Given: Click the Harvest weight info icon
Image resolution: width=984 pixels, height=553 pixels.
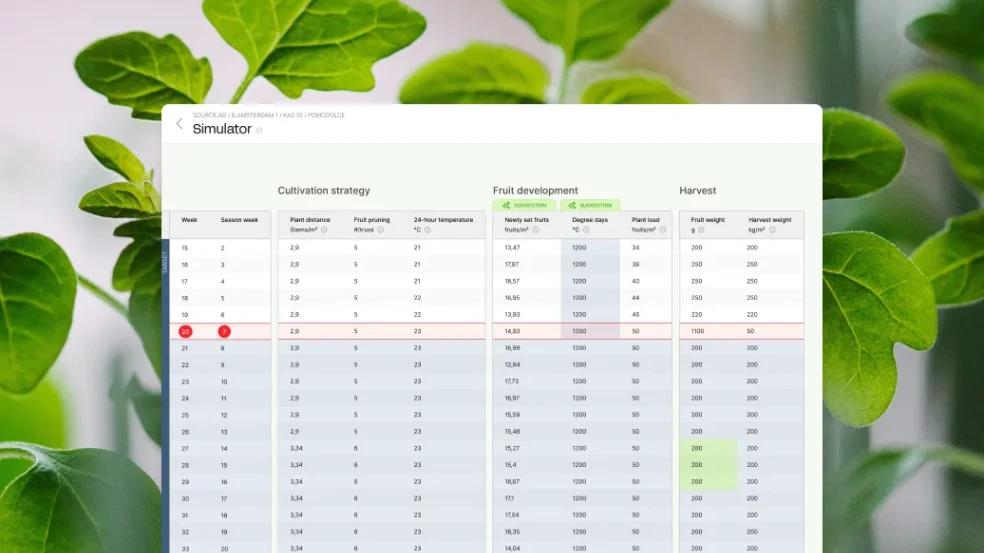Looking at the screenshot, I should coord(777,230).
